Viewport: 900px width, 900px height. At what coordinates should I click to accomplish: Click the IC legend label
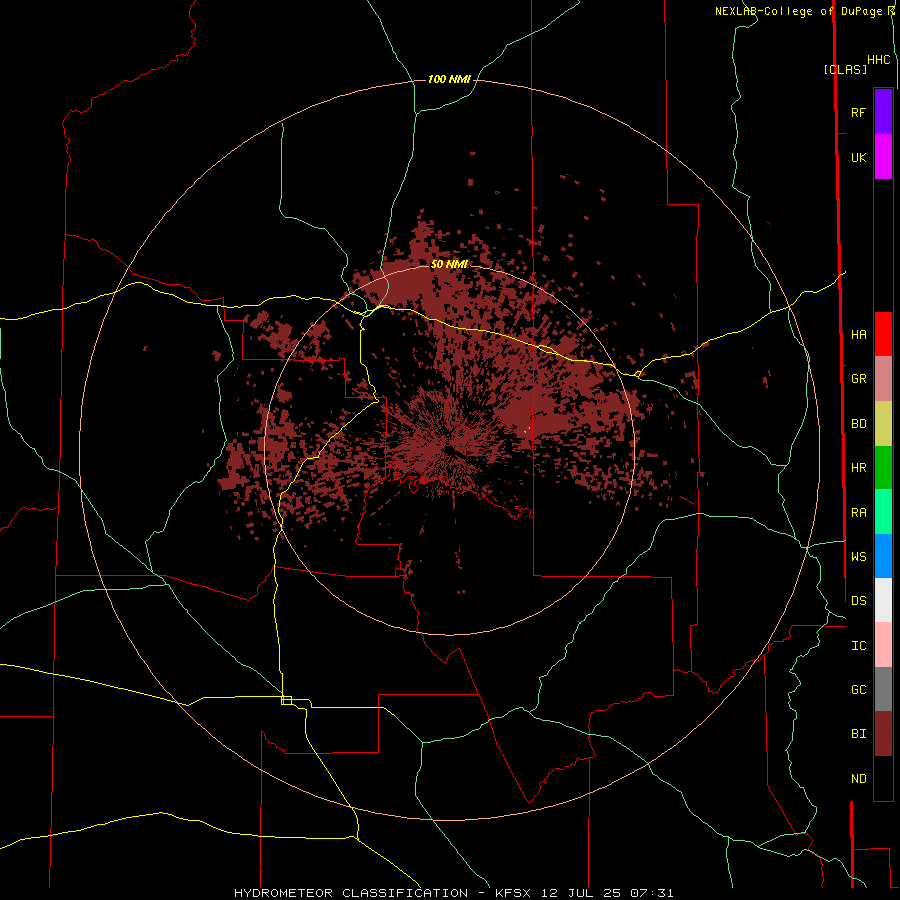tap(858, 646)
